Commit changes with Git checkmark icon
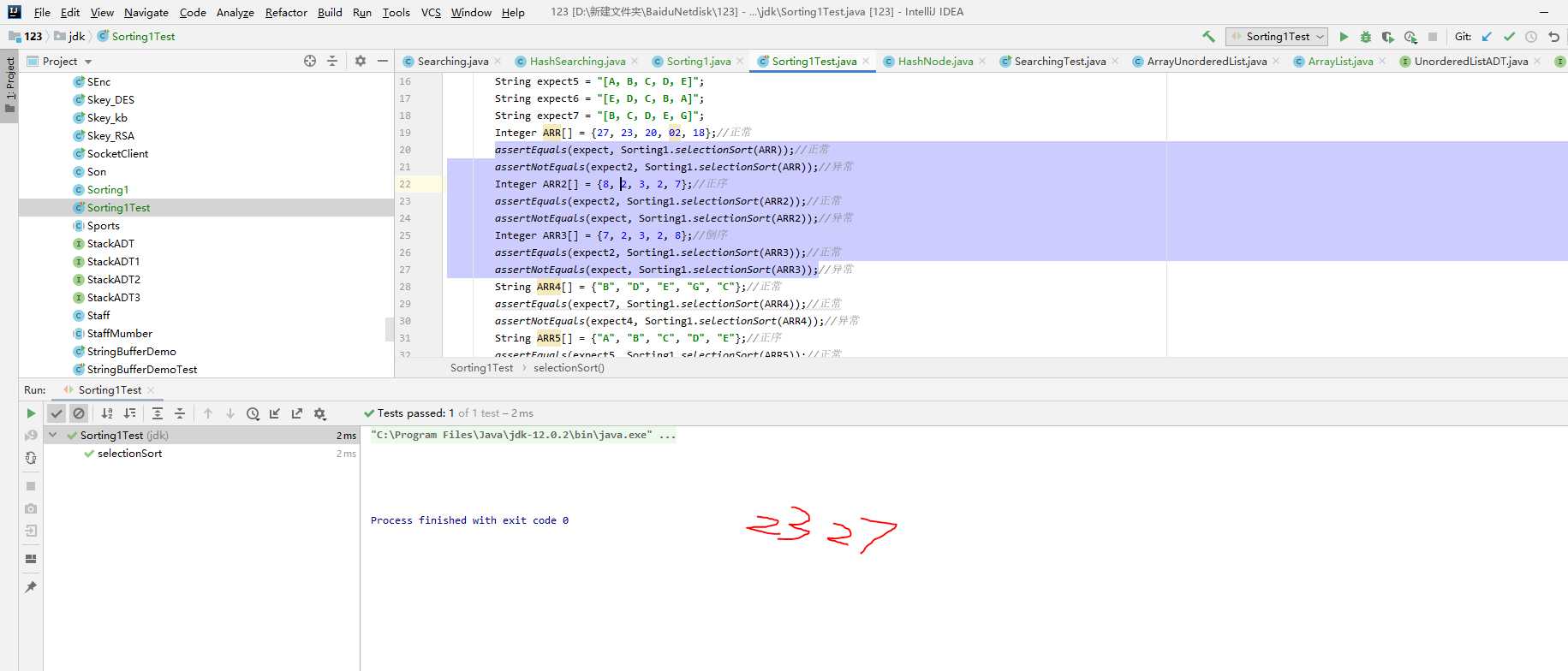1568x671 pixels. (1509, 37)
